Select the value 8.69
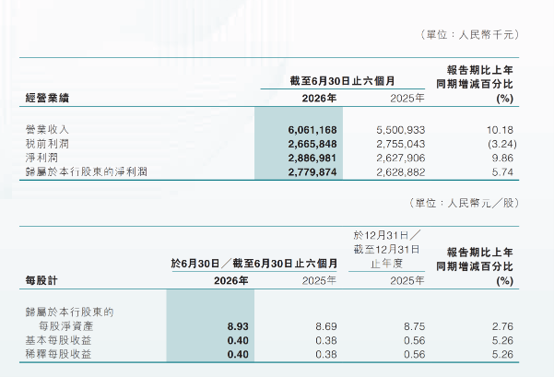This screenshot has width=554, height=377. coord(326,326)
